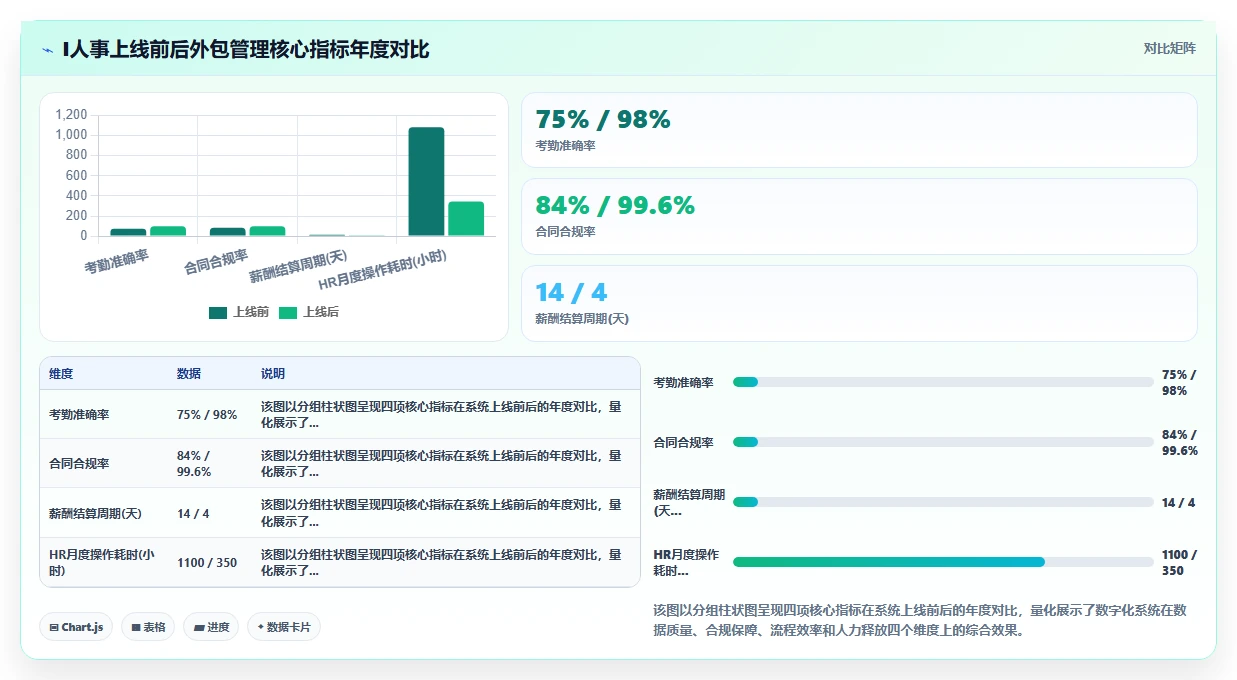Toggle the 上线前 legend swatch
Image resolution: width=1237 pixels, height=680 pixels.
pyautogui.click(x=218, y=312)
